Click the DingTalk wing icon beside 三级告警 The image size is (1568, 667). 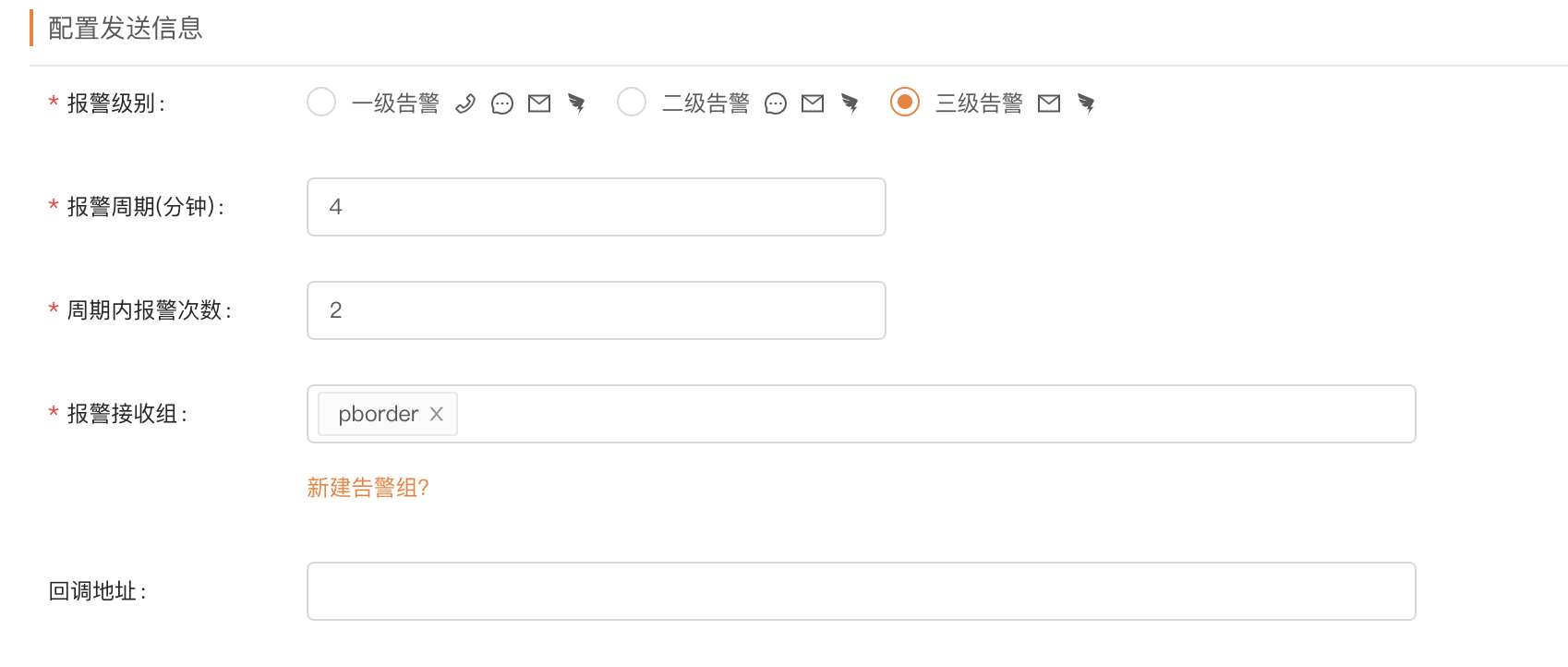1086,103
